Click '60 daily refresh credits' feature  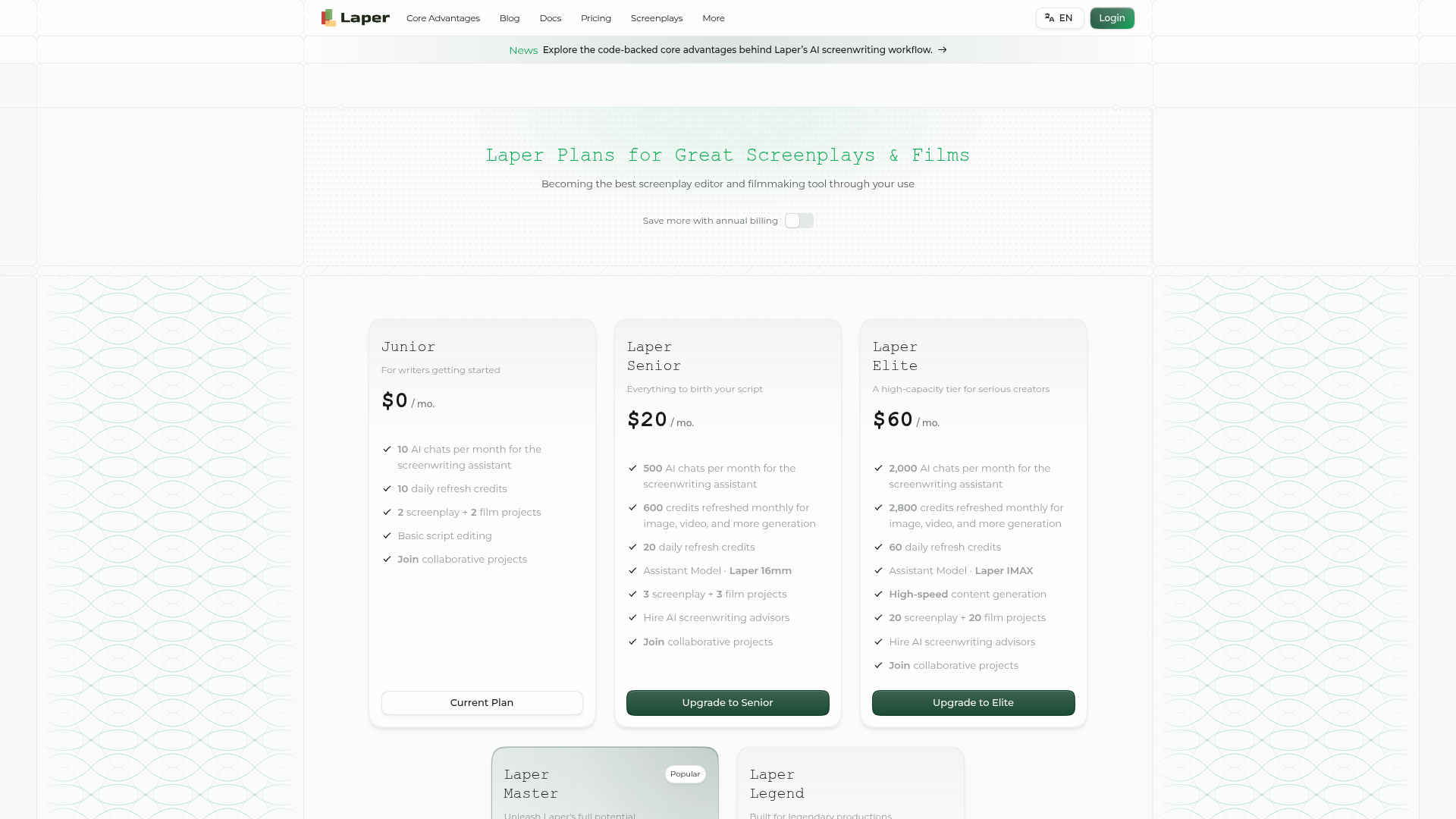click(945, 548)
